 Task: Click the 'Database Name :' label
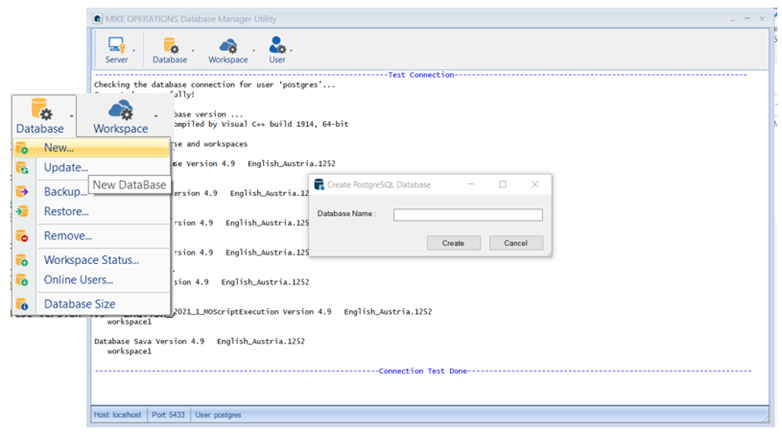pos(346,214)
